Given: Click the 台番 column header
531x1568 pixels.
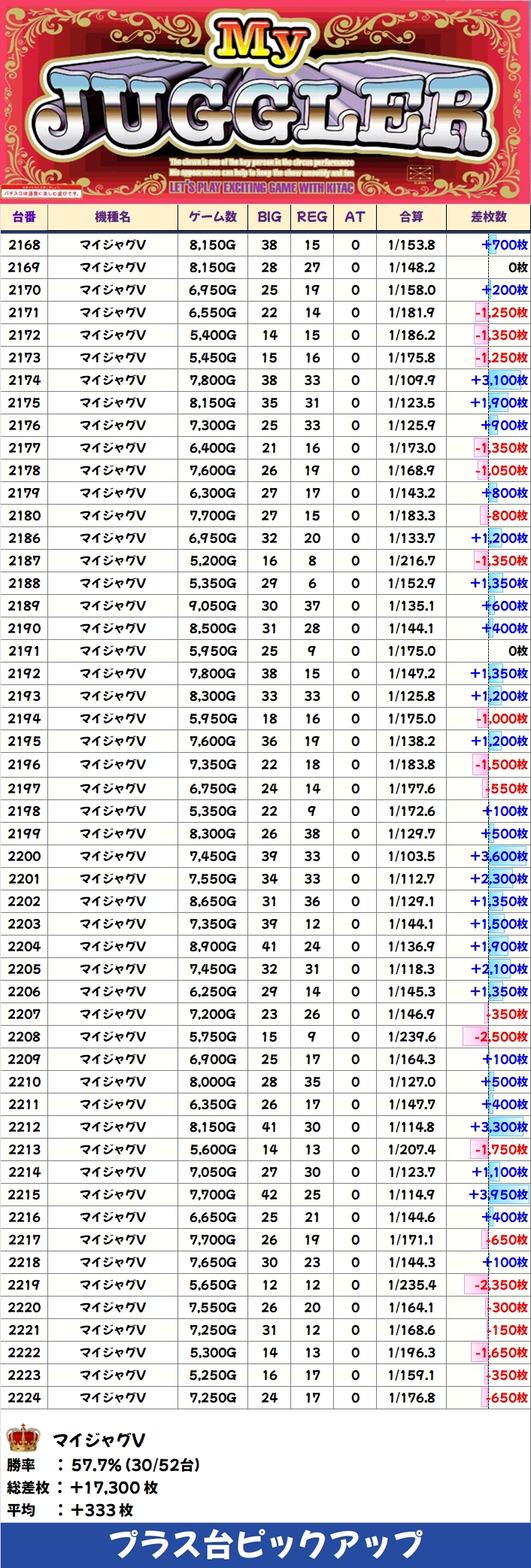Looking at the screenshot, I should (24, 217).
